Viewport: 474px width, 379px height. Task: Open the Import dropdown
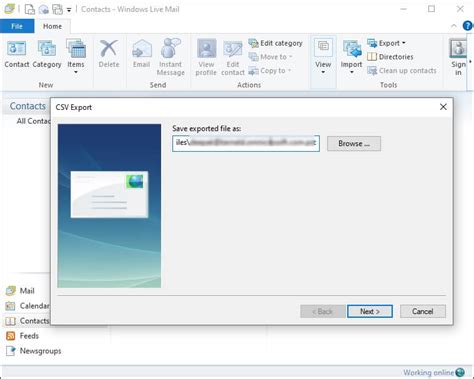pos(351,57)
